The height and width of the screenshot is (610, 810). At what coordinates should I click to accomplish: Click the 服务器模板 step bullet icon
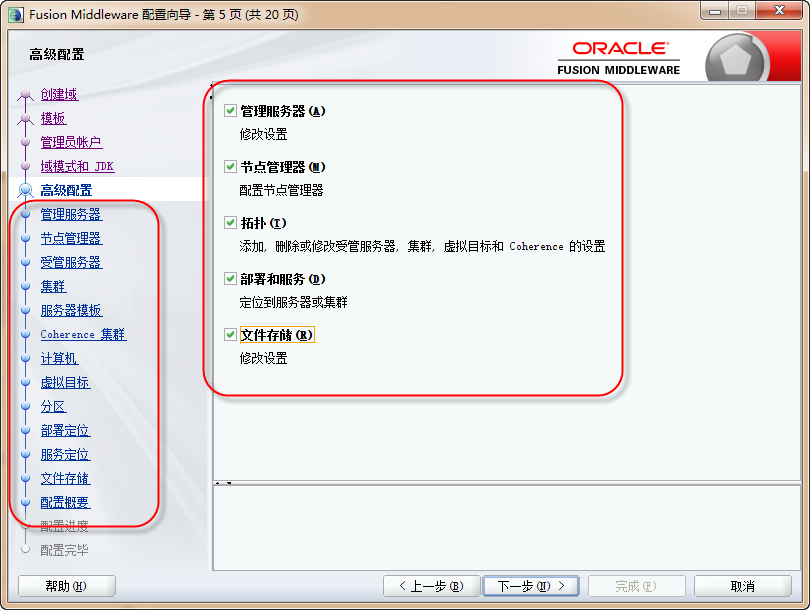tap(25, 310)
